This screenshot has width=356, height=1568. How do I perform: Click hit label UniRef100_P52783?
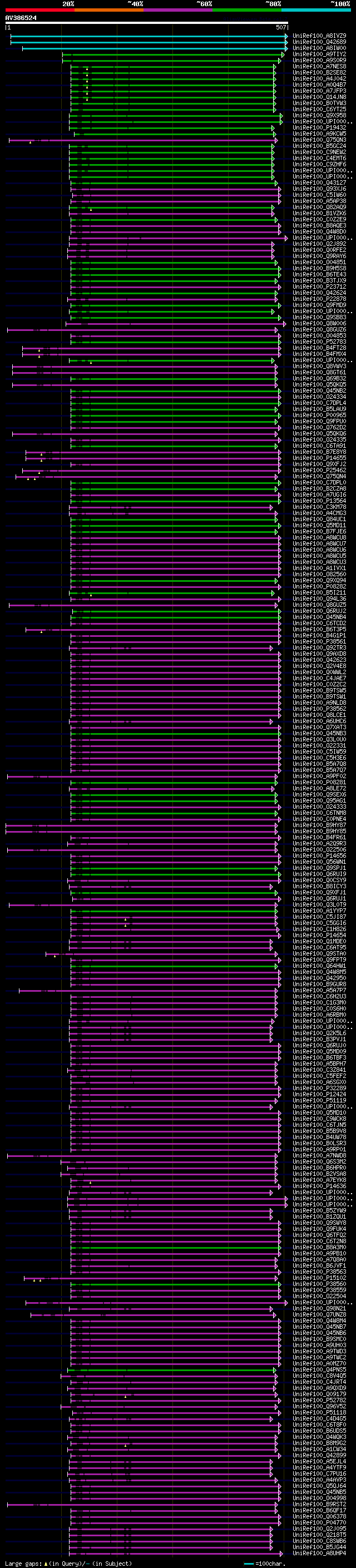point(319,342)
